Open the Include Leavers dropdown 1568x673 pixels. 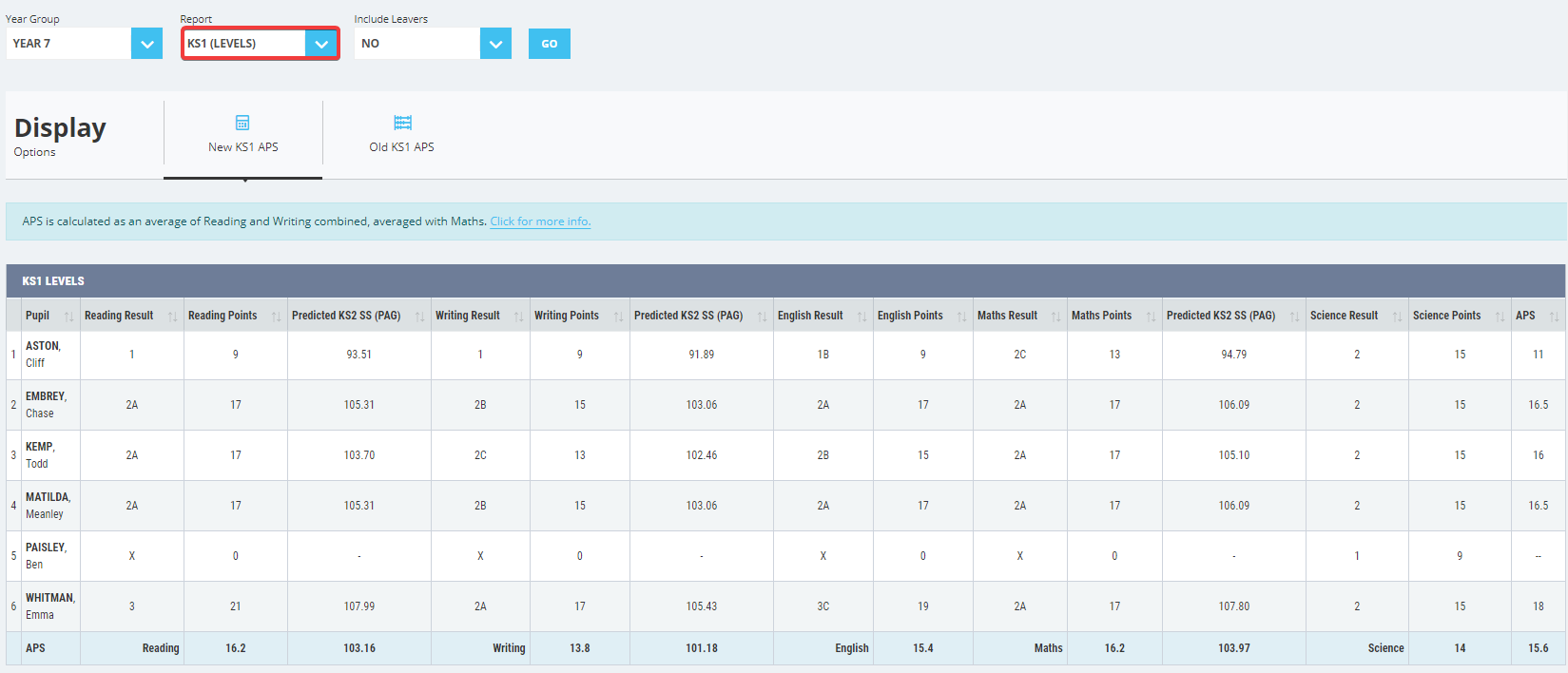click(x=433, y=44)
